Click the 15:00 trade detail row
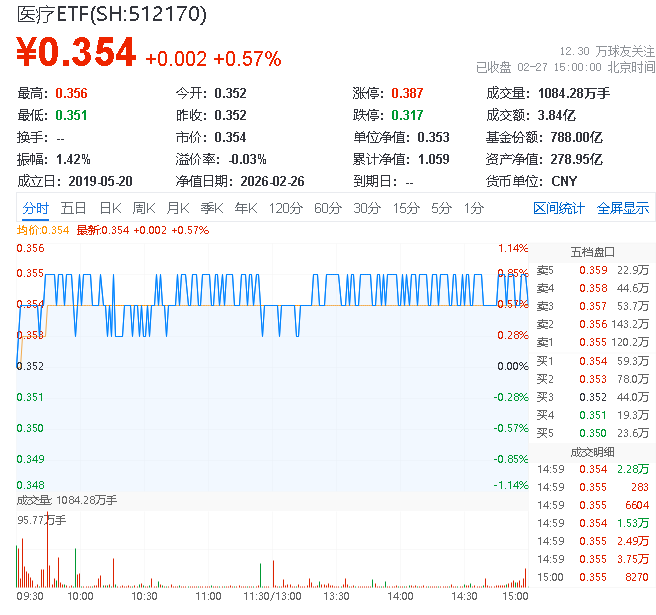Image resolution: width=656 pixels, height=615 pixels. pos(591,577)
